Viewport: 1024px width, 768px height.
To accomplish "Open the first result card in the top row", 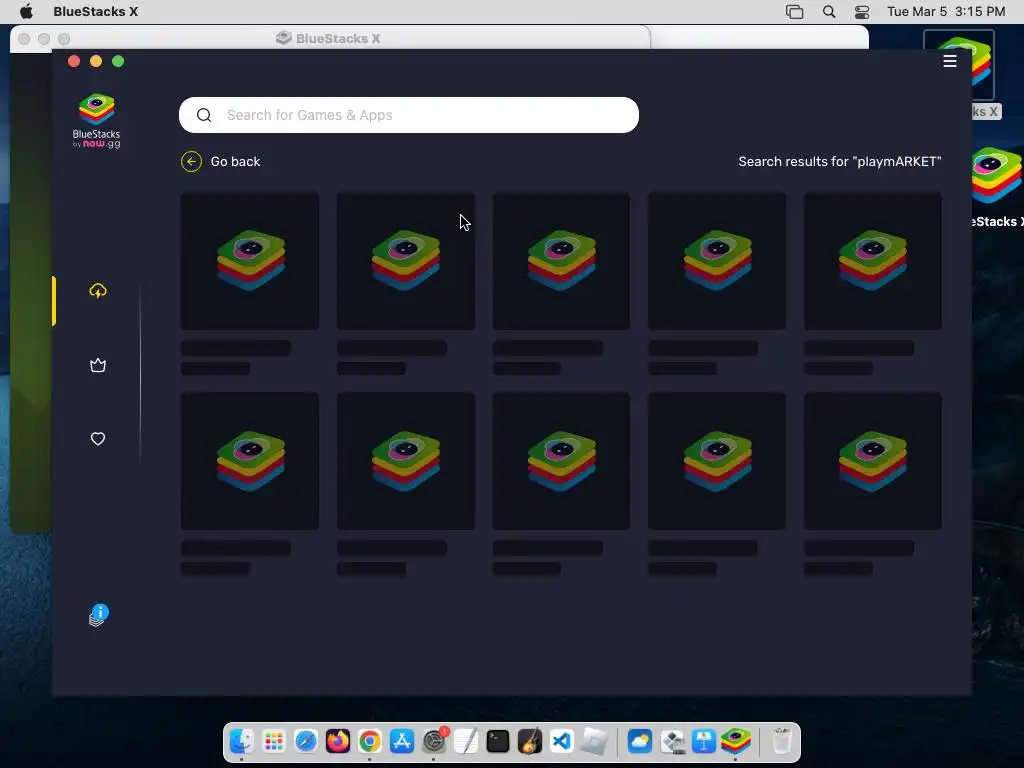I will (250, 261).
